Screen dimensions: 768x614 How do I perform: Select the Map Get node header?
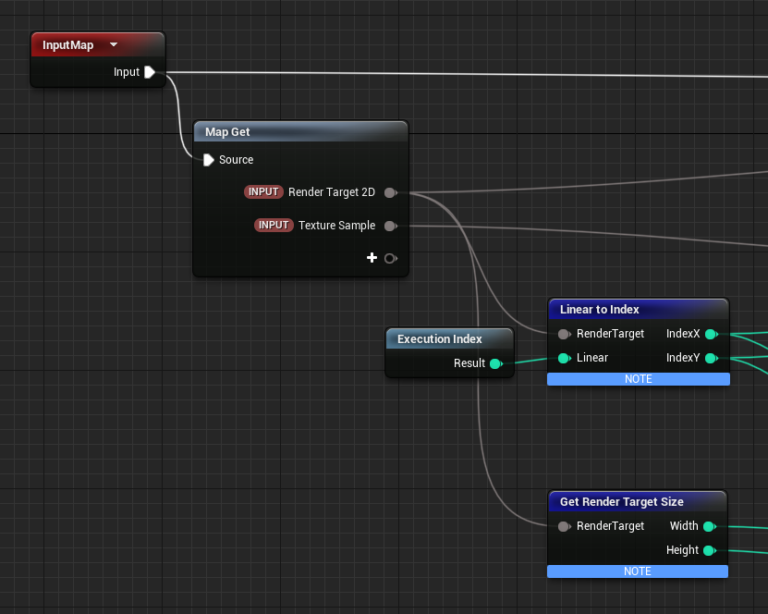tap(300, 132)
